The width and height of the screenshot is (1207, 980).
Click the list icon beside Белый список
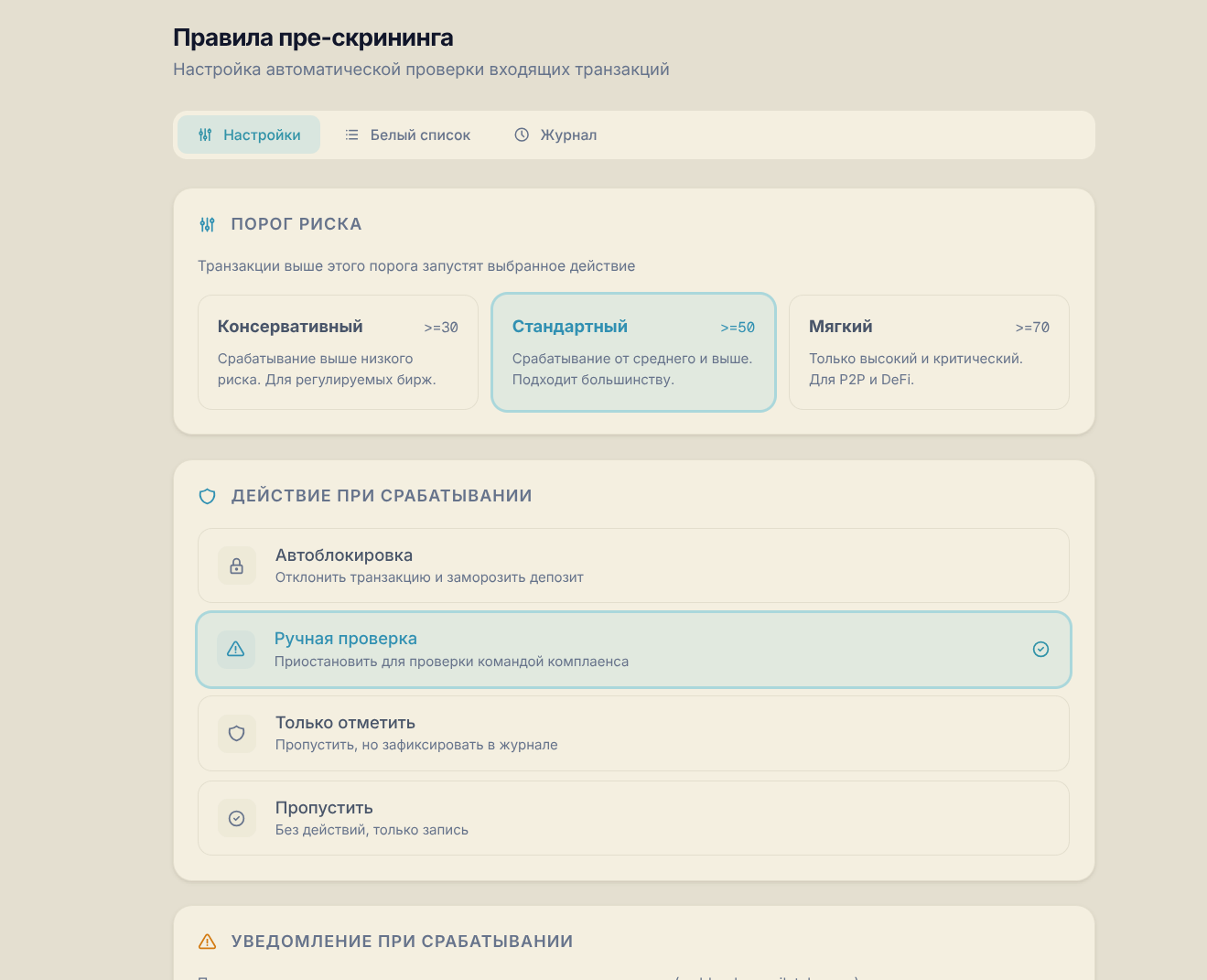pyautogui.click(x=351, y=135)
